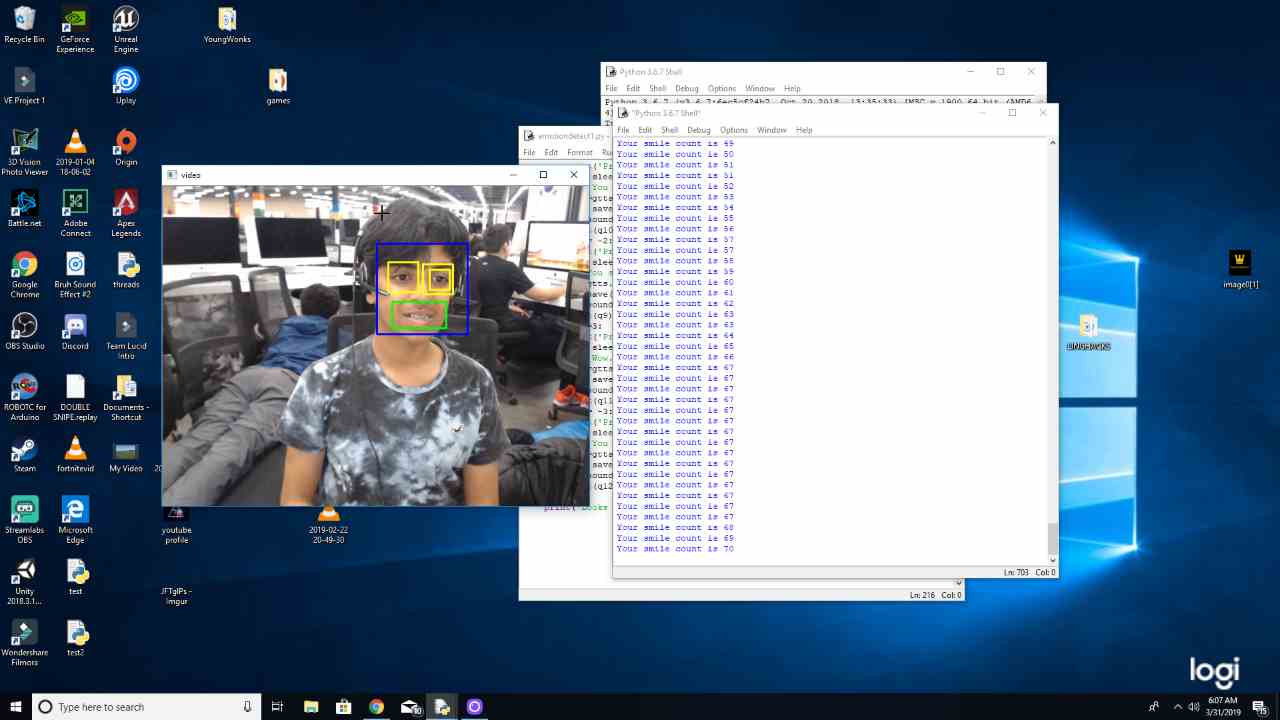Image resolution: width=1280 pixels, height=720 pixels.
Task: Select the Bruh Sound Effect #2 file
Action: (x=75, y=275)
